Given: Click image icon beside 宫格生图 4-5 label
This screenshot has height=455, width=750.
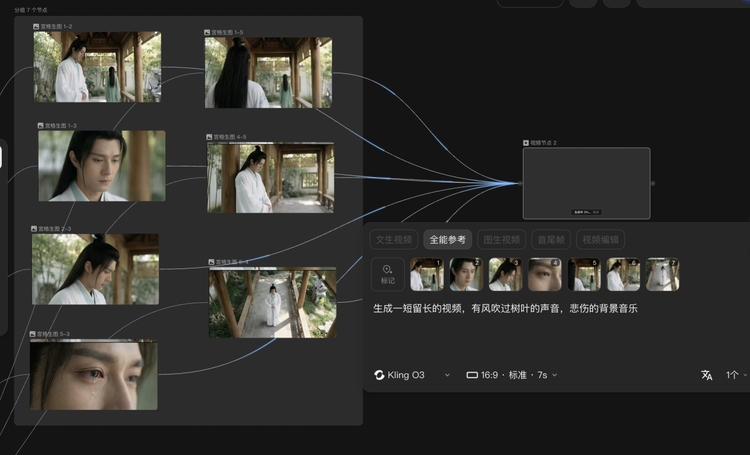Looking at the screenshot, I should click(209, 137).
